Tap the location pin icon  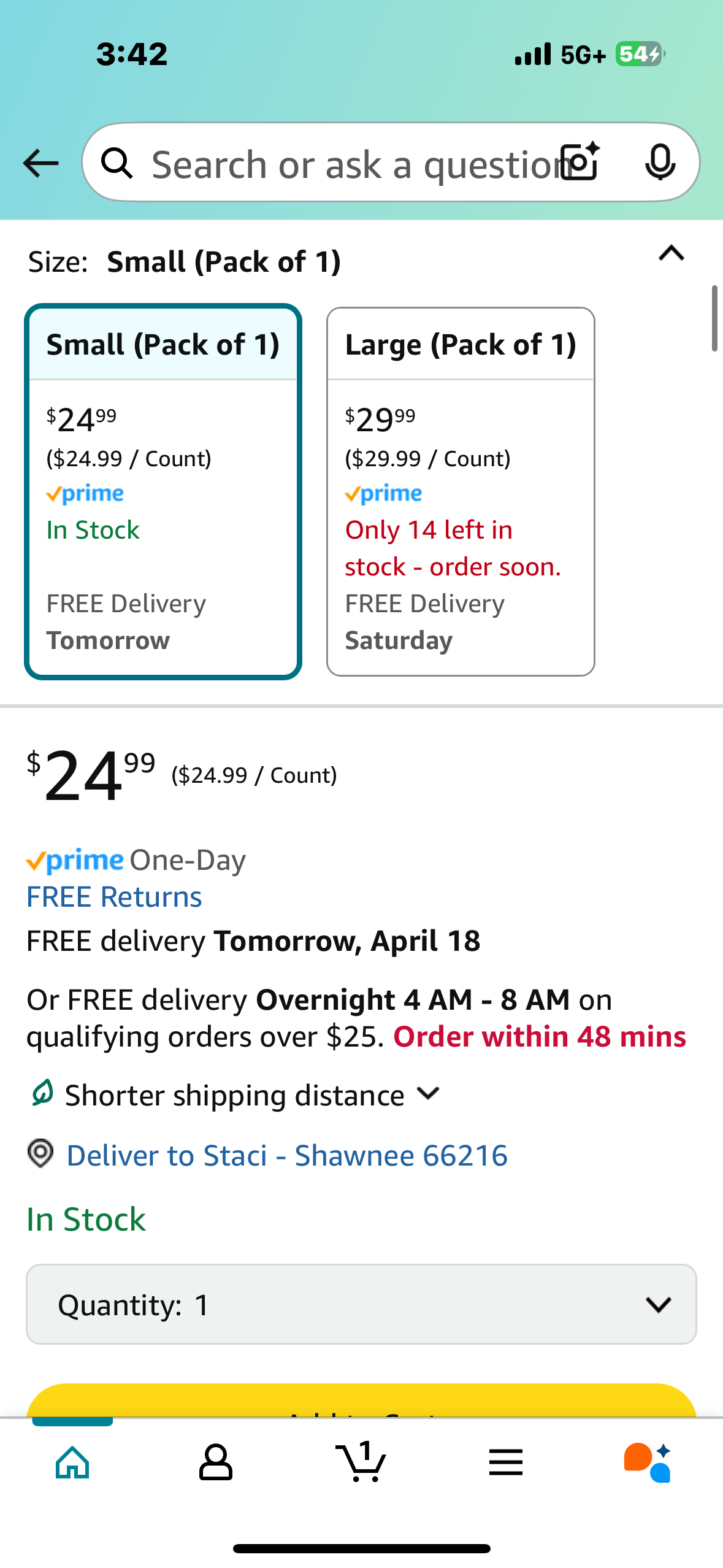40,1154
